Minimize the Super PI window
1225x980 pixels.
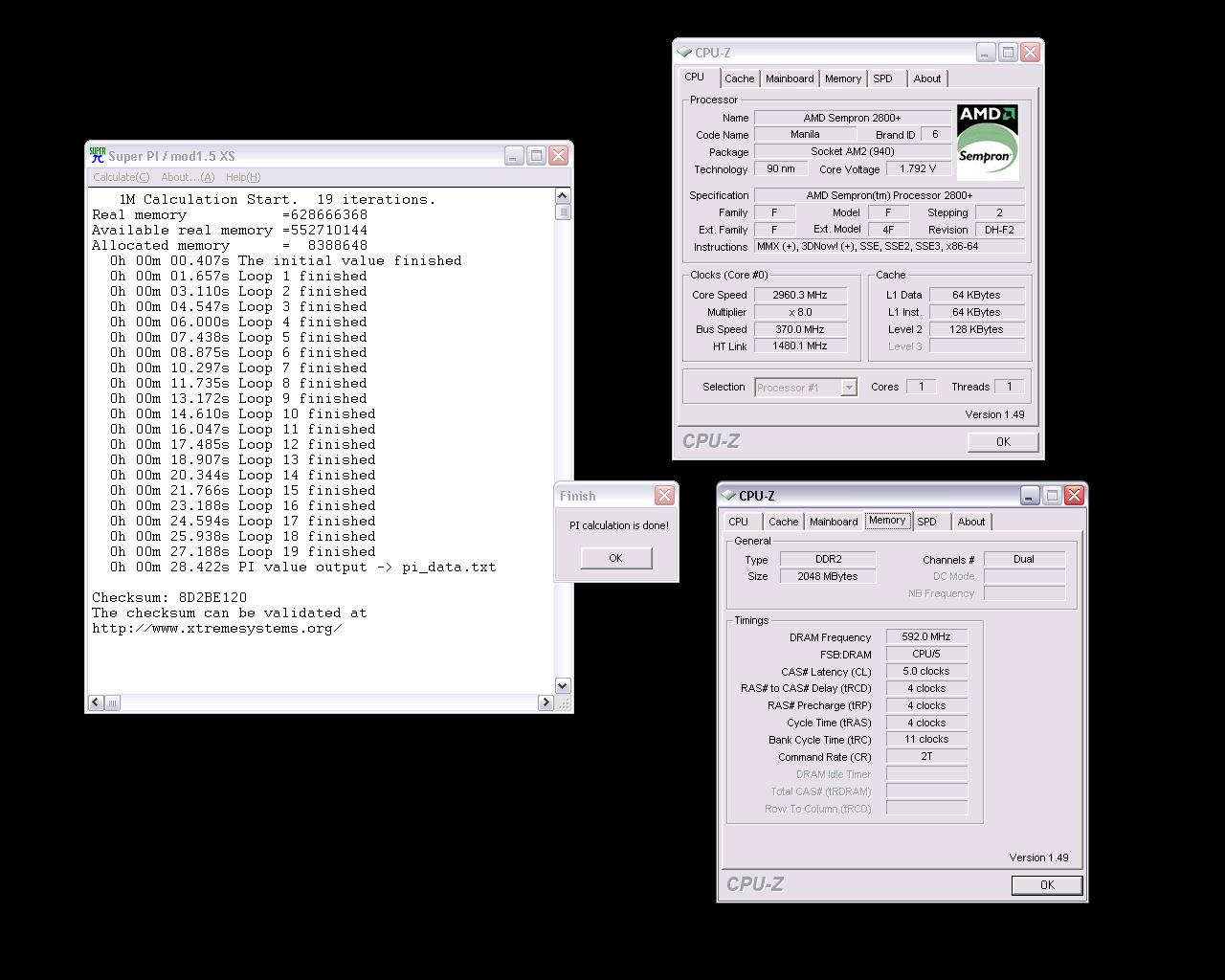point(514,155)
